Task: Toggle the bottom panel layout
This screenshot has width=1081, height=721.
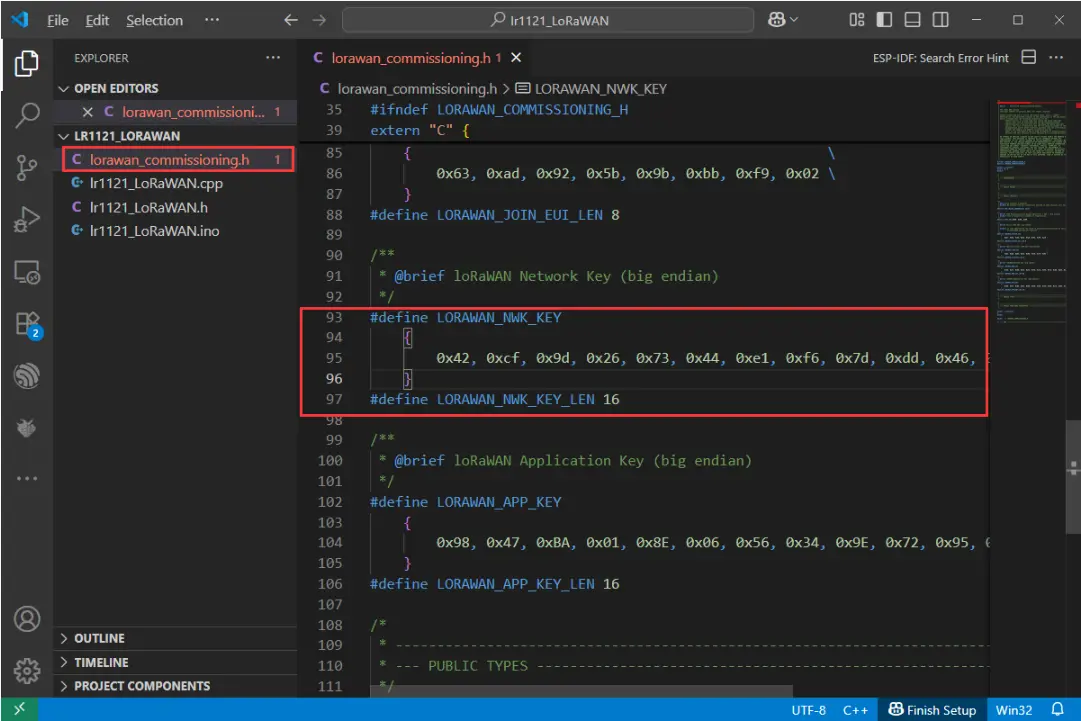Action: [912, 20]
